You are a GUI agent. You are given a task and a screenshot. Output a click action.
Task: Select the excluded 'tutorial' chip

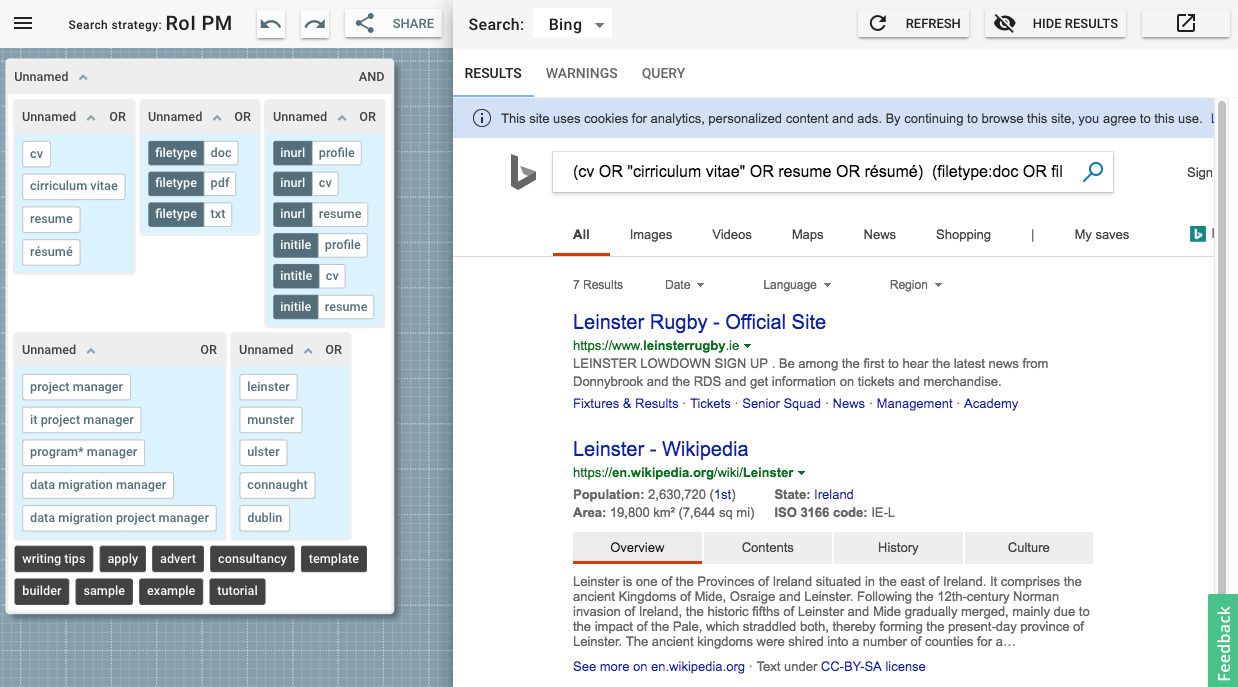[237, 591]
